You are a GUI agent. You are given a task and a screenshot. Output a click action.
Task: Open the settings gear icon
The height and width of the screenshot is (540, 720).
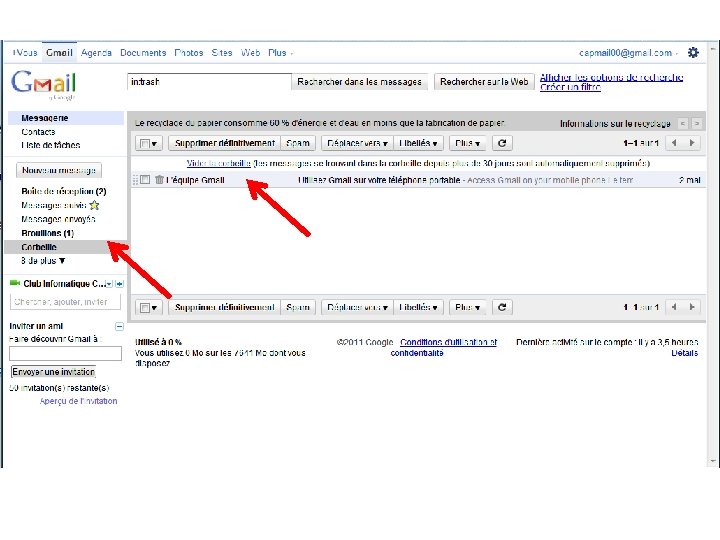[693, 53]
